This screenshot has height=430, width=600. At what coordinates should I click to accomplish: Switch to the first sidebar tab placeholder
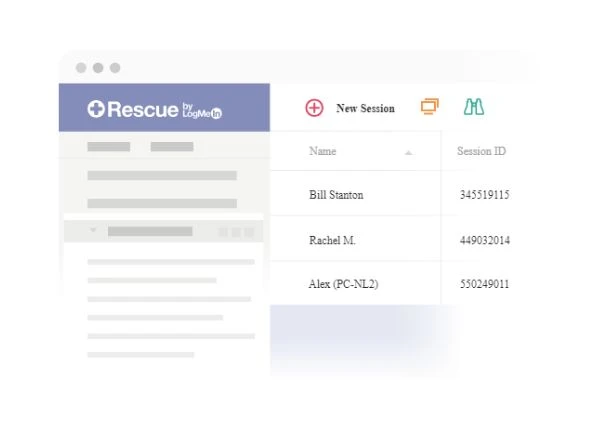pos(108,147)
